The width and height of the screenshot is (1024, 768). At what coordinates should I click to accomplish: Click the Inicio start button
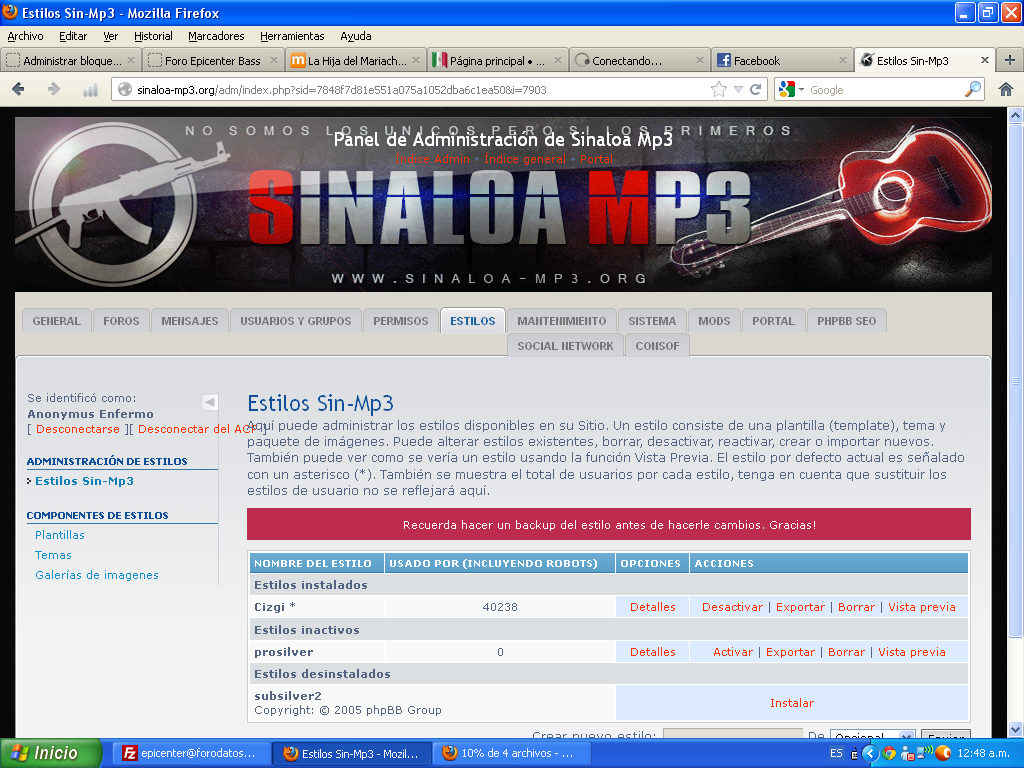point(52,753)
